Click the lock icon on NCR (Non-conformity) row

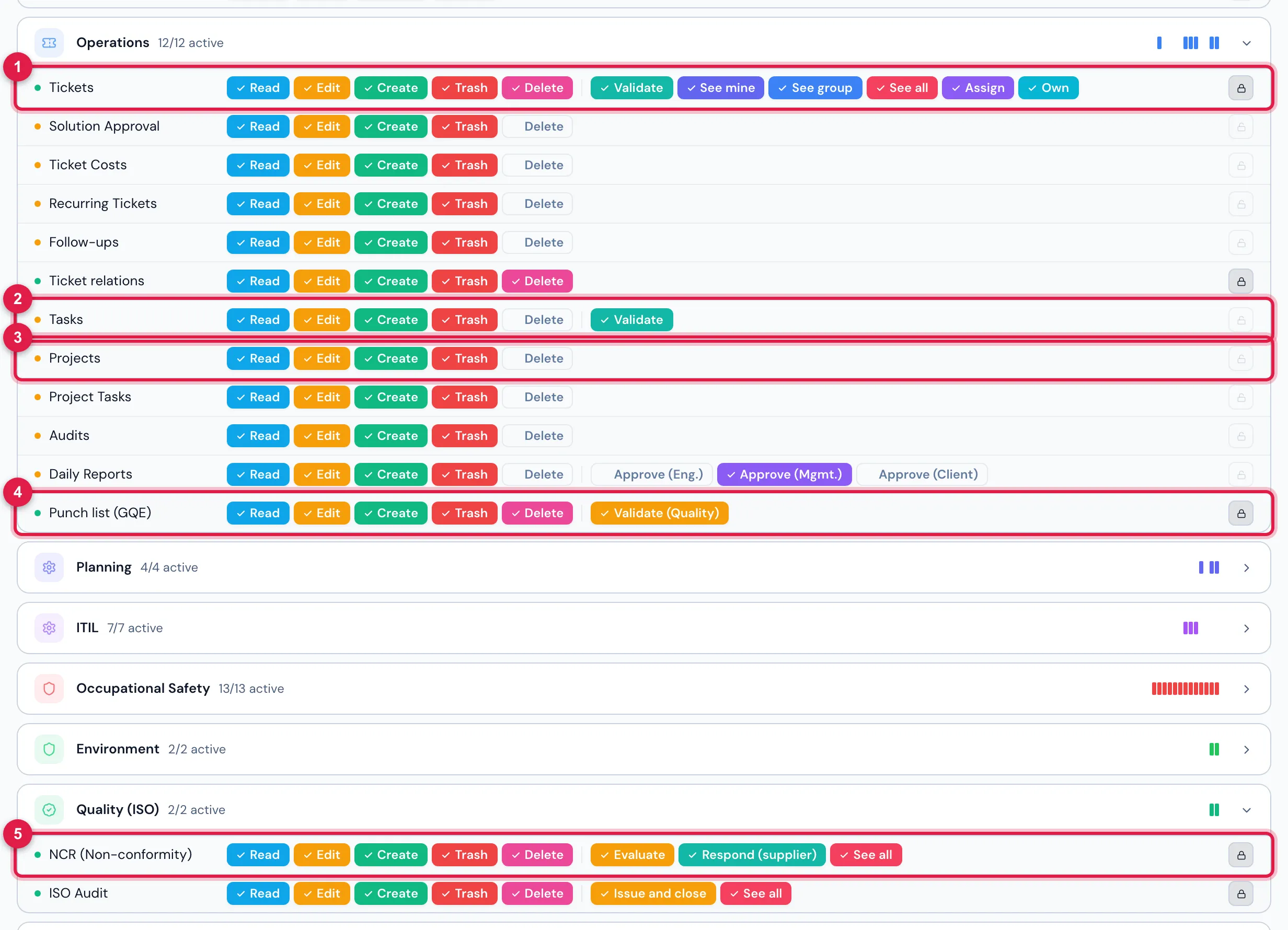[x=1241, y=855]
